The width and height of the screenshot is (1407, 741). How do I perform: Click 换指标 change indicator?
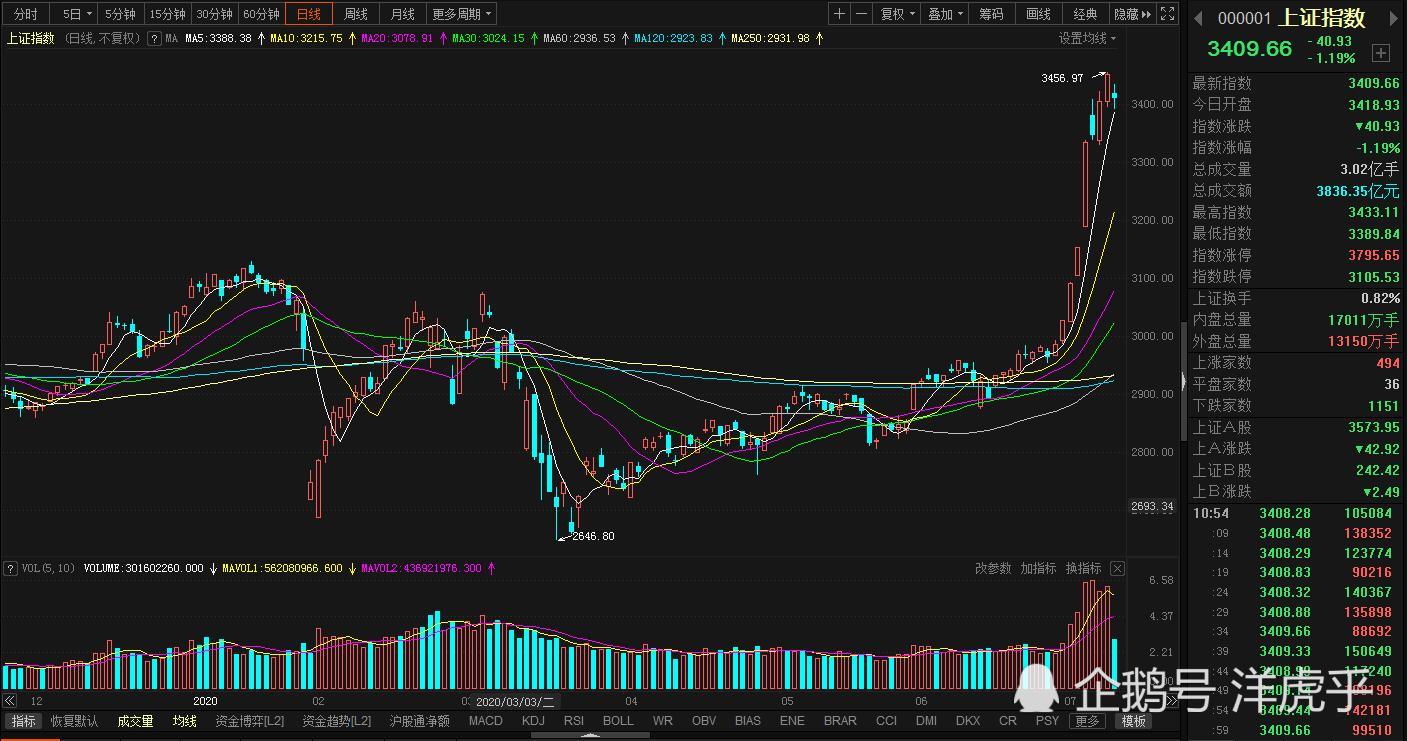[x=1083, y=568]
